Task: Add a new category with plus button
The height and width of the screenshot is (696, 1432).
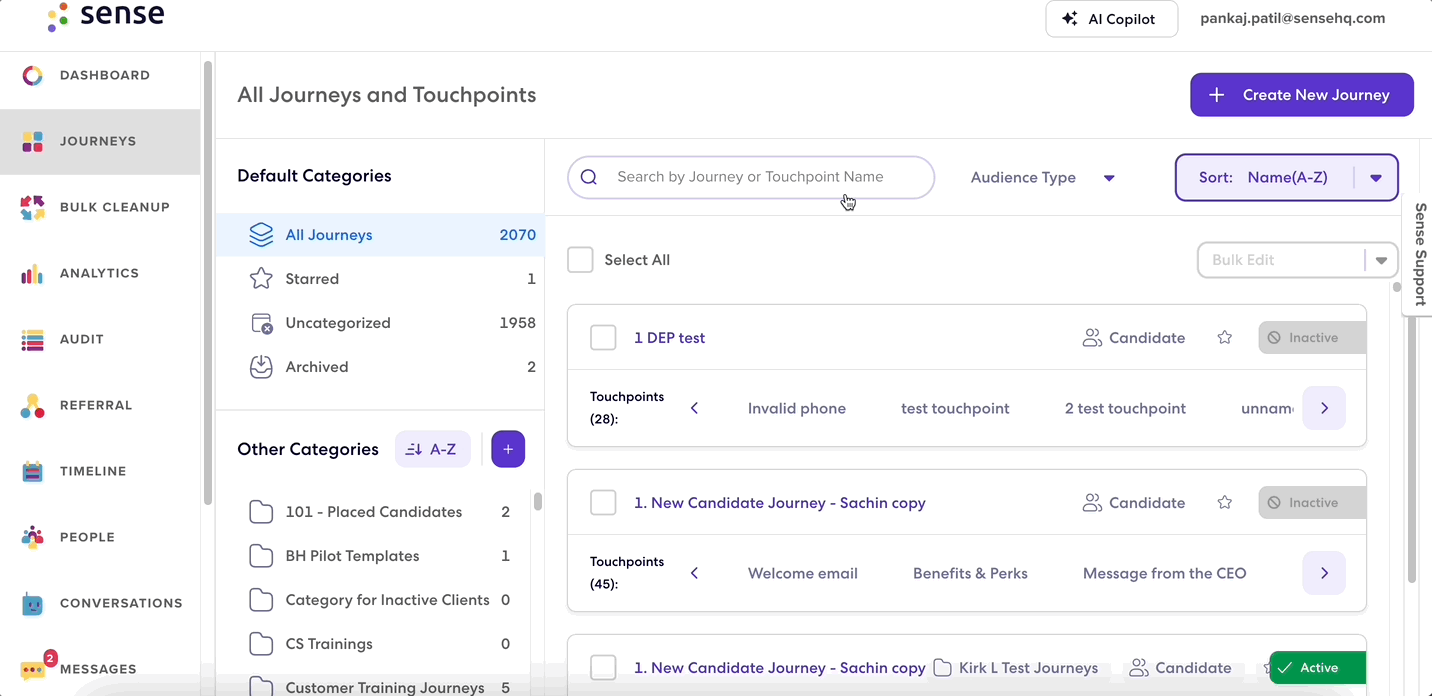Action: click(x=508, y=450)
